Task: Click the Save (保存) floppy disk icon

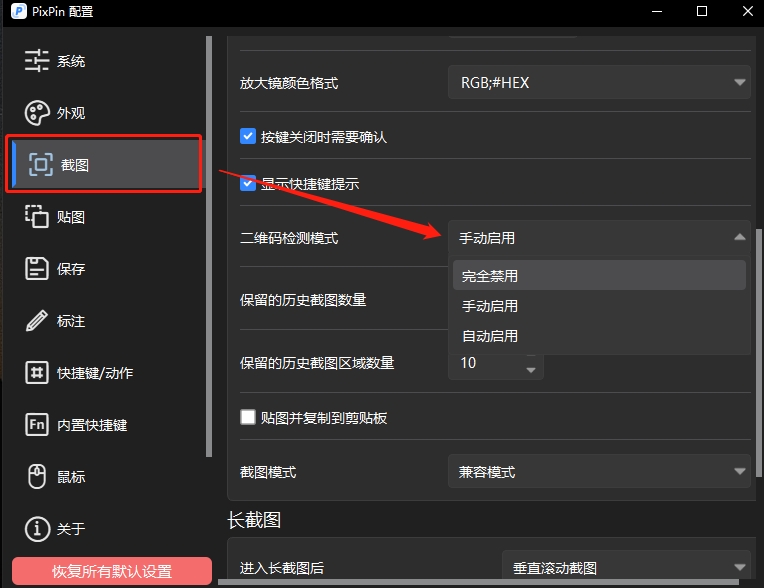Action: 37,269
